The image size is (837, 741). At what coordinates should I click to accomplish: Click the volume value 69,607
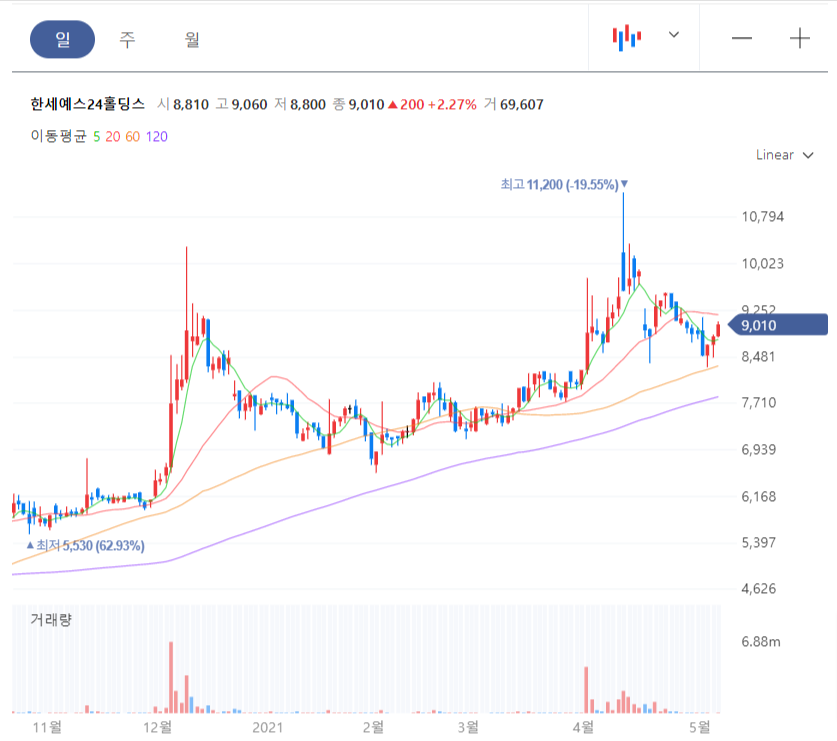tap(522, 105)
